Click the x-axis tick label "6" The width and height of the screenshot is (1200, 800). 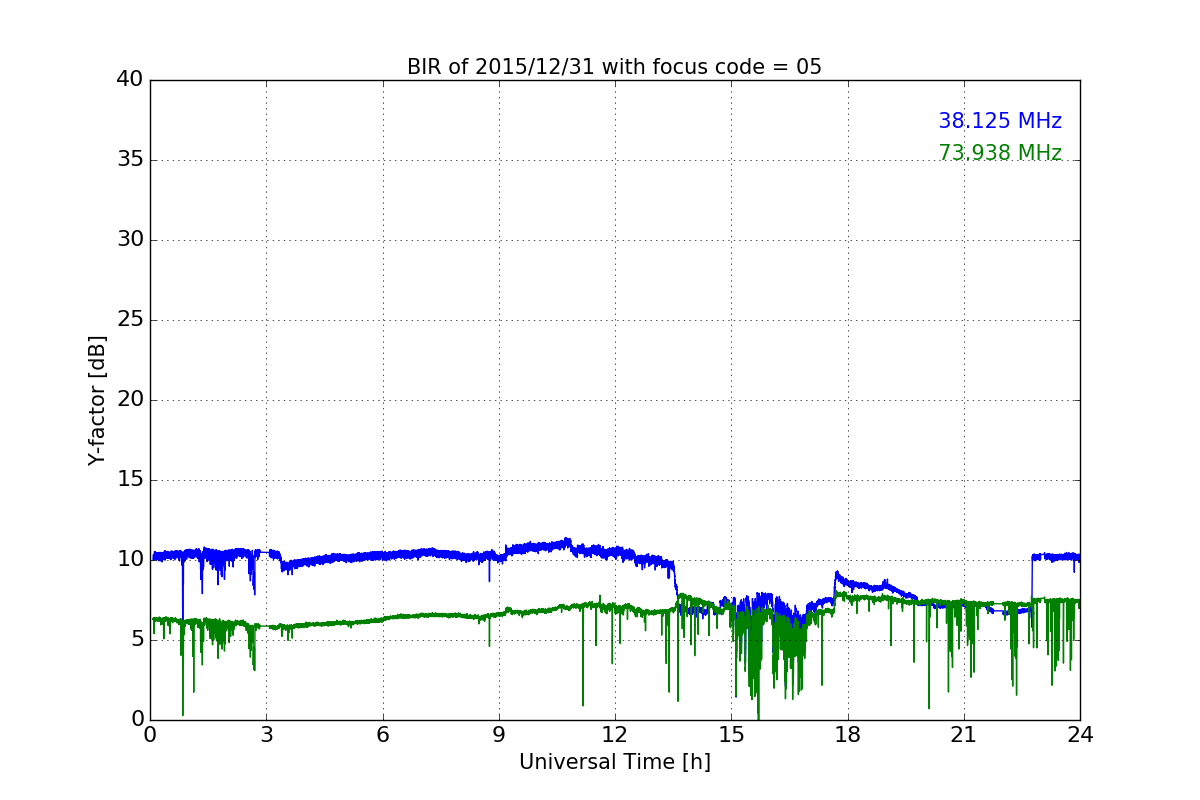pyautogui.click(x=383, y=735)
